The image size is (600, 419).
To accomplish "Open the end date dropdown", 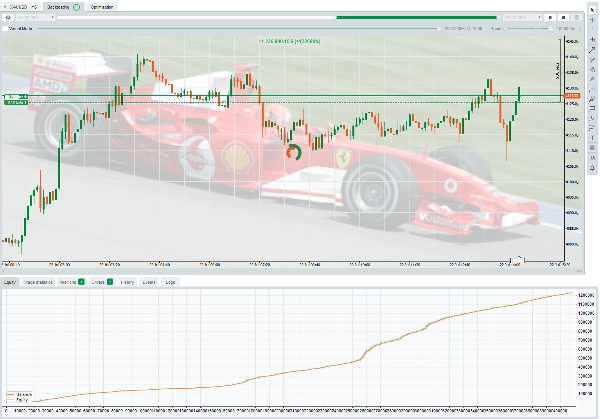I will pos(522,17).
